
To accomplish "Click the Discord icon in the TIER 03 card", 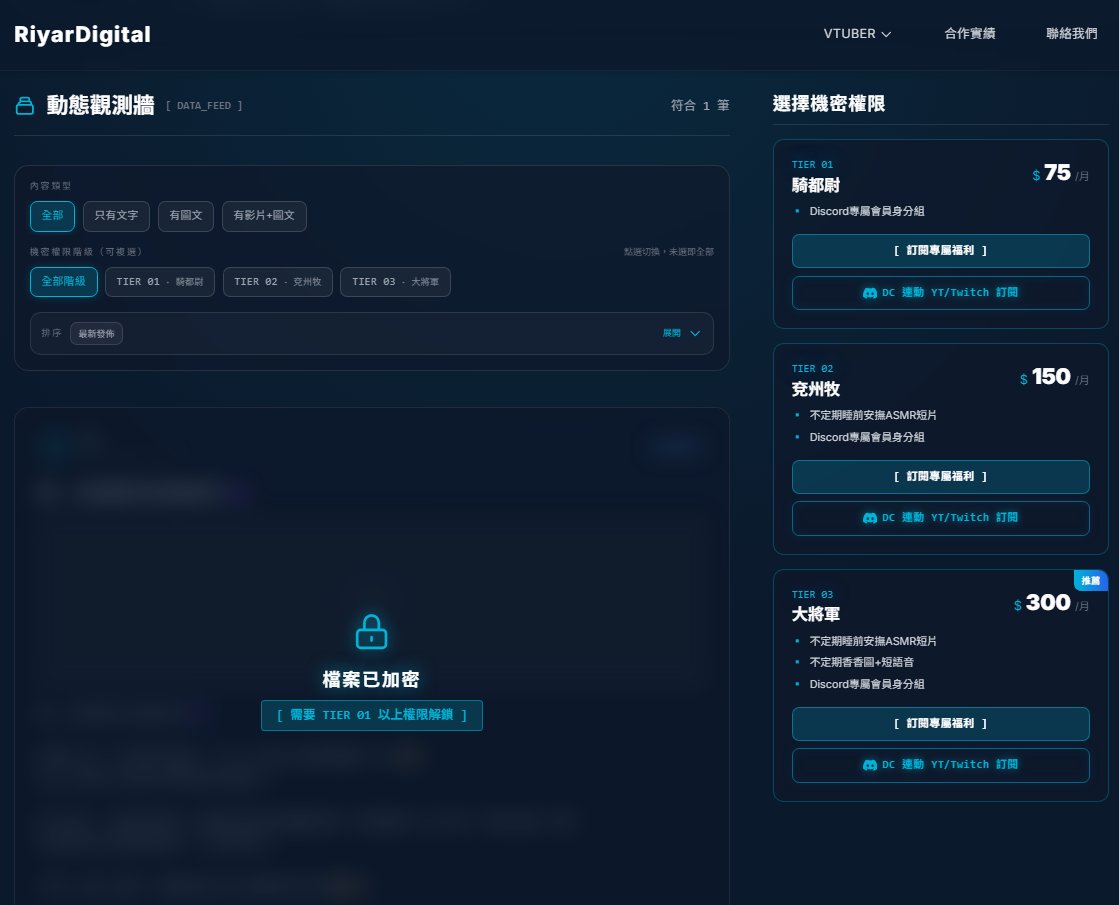I will point(869,765).
